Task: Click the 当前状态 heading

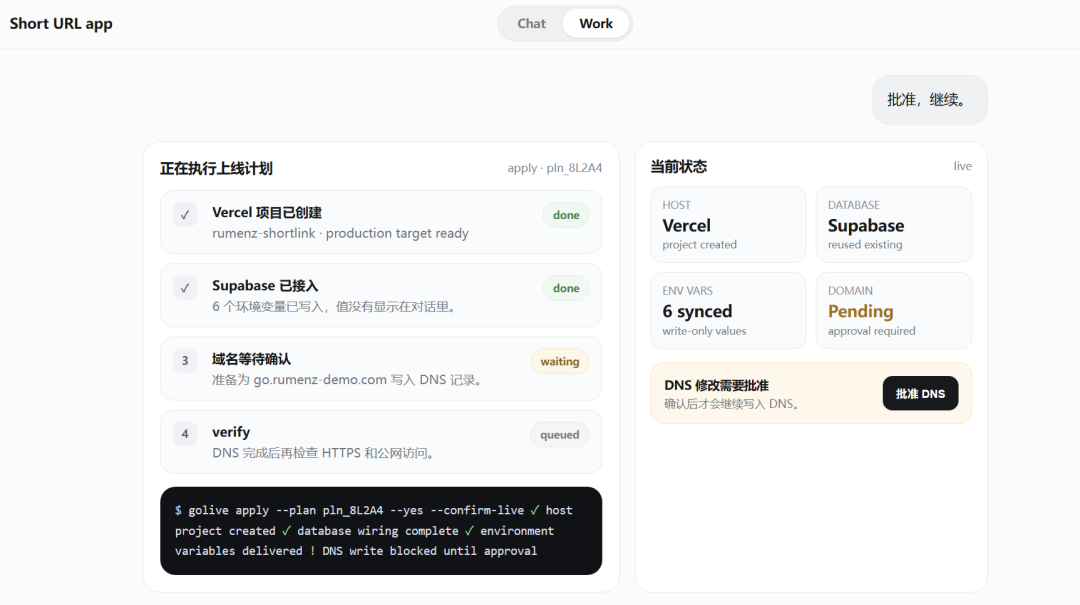Action: (678, 167)
